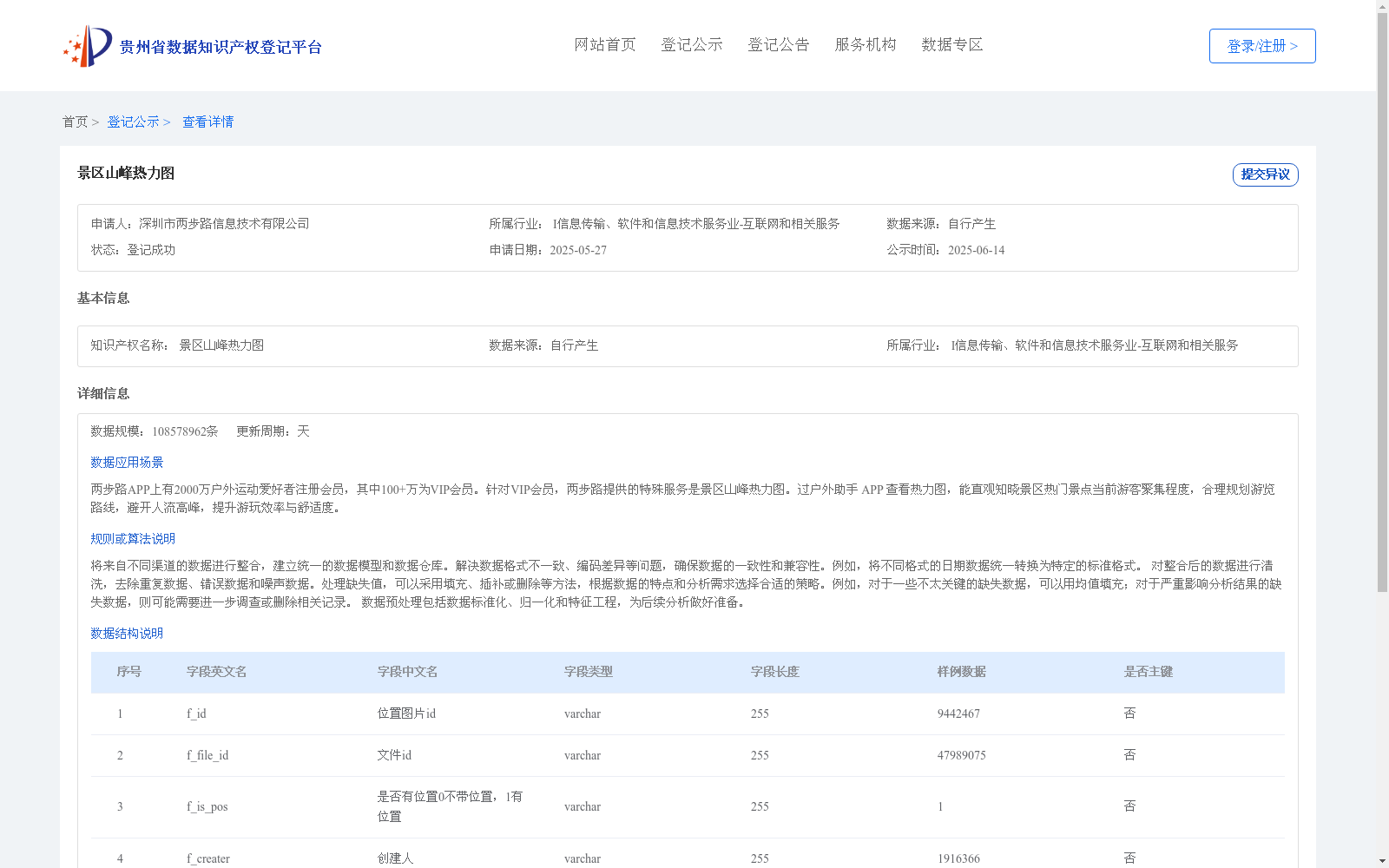
Task: Click the 是否主键 column header
Action: [1148, 672]
